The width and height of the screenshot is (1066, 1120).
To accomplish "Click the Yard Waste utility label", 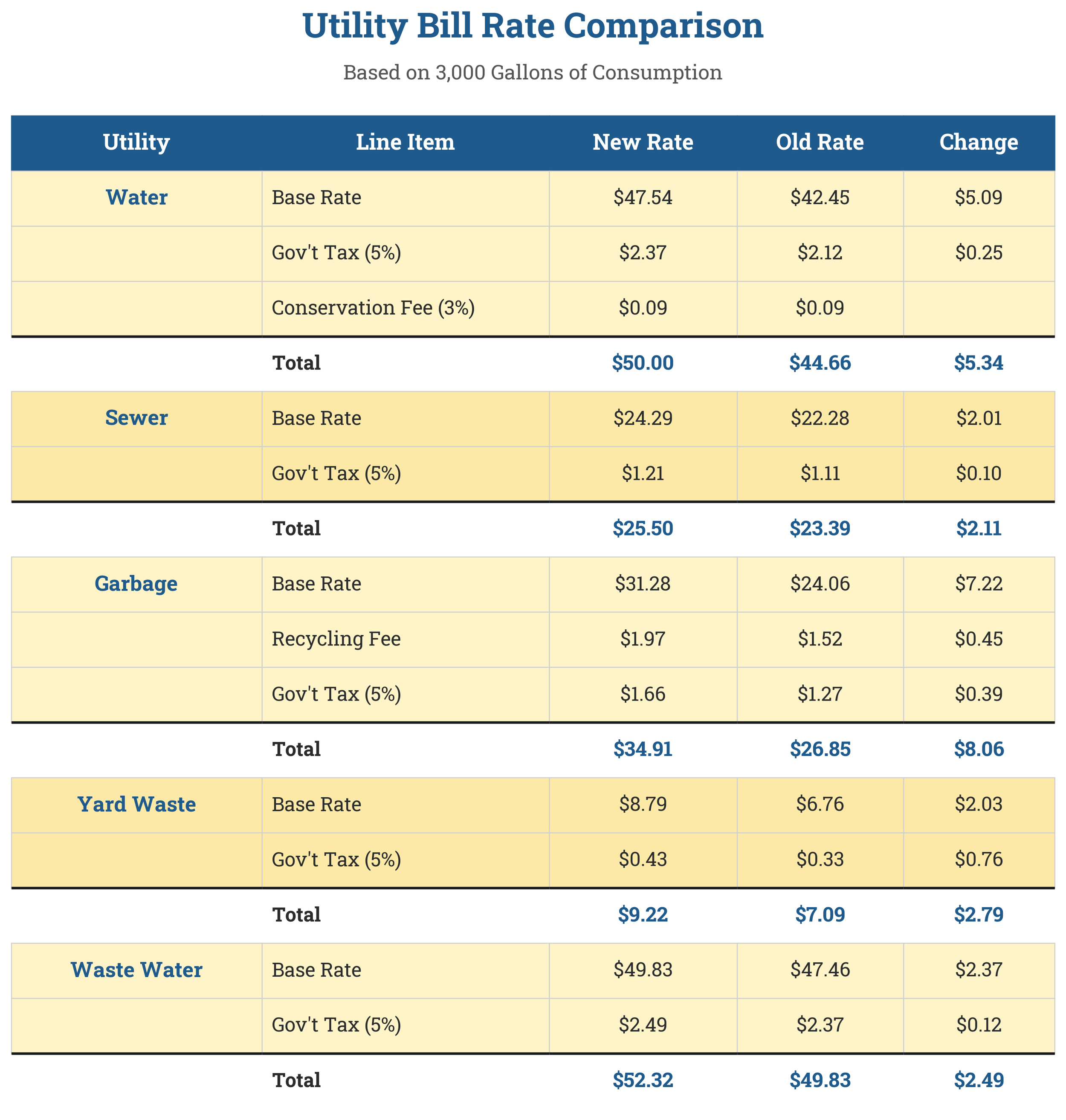I will 136,804.
